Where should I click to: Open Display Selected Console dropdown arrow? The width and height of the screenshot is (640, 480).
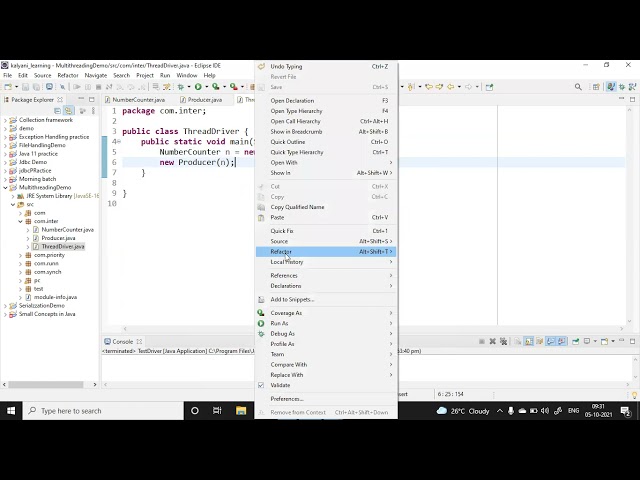(x=595, y=341)
